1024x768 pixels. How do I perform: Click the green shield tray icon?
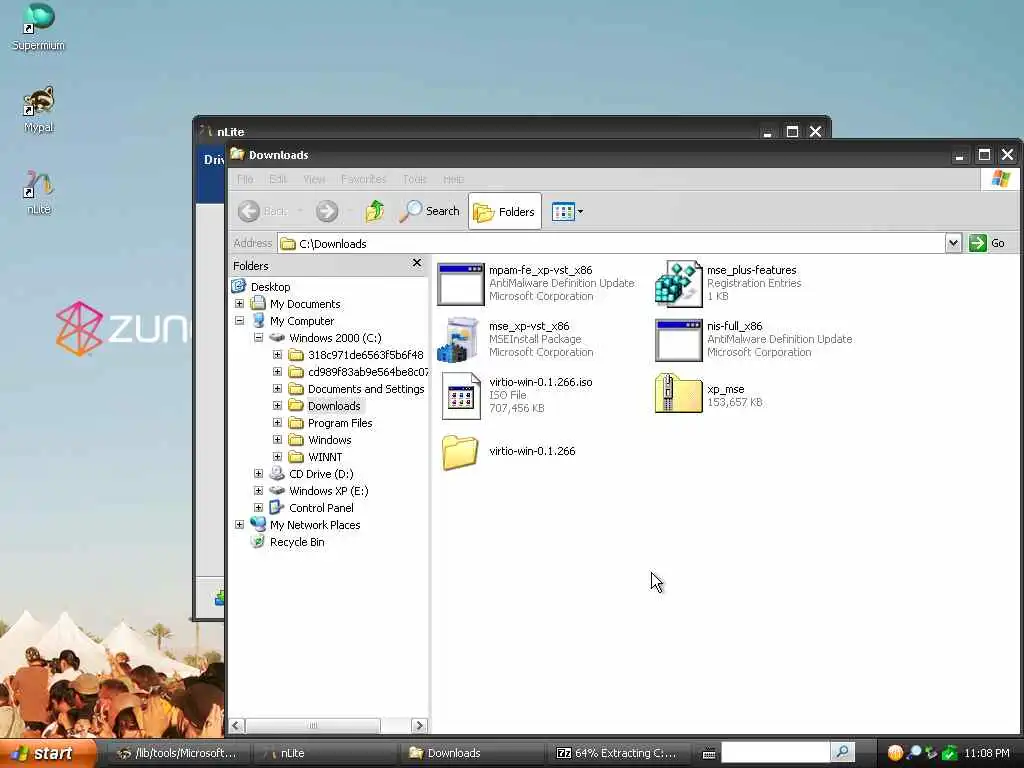point(950,753)
